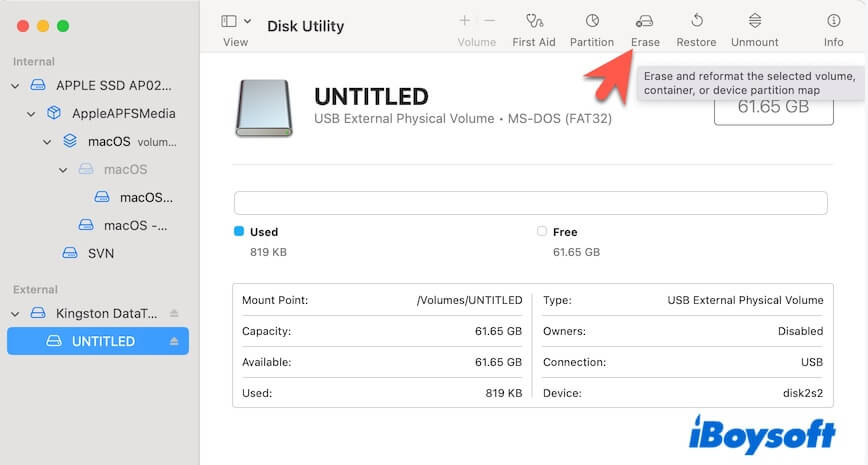Unmount the selected volume via toolbar

point(754,21)
